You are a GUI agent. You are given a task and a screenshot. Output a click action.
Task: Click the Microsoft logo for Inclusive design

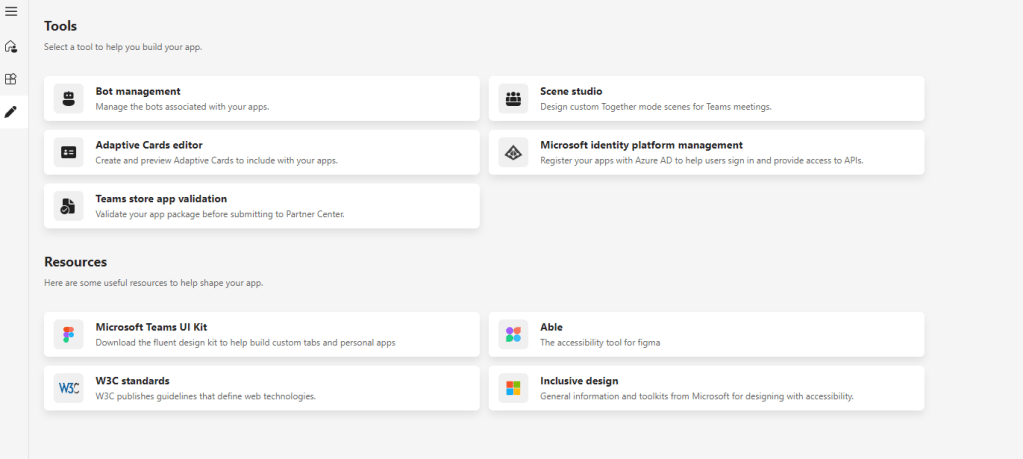[513, 388]
